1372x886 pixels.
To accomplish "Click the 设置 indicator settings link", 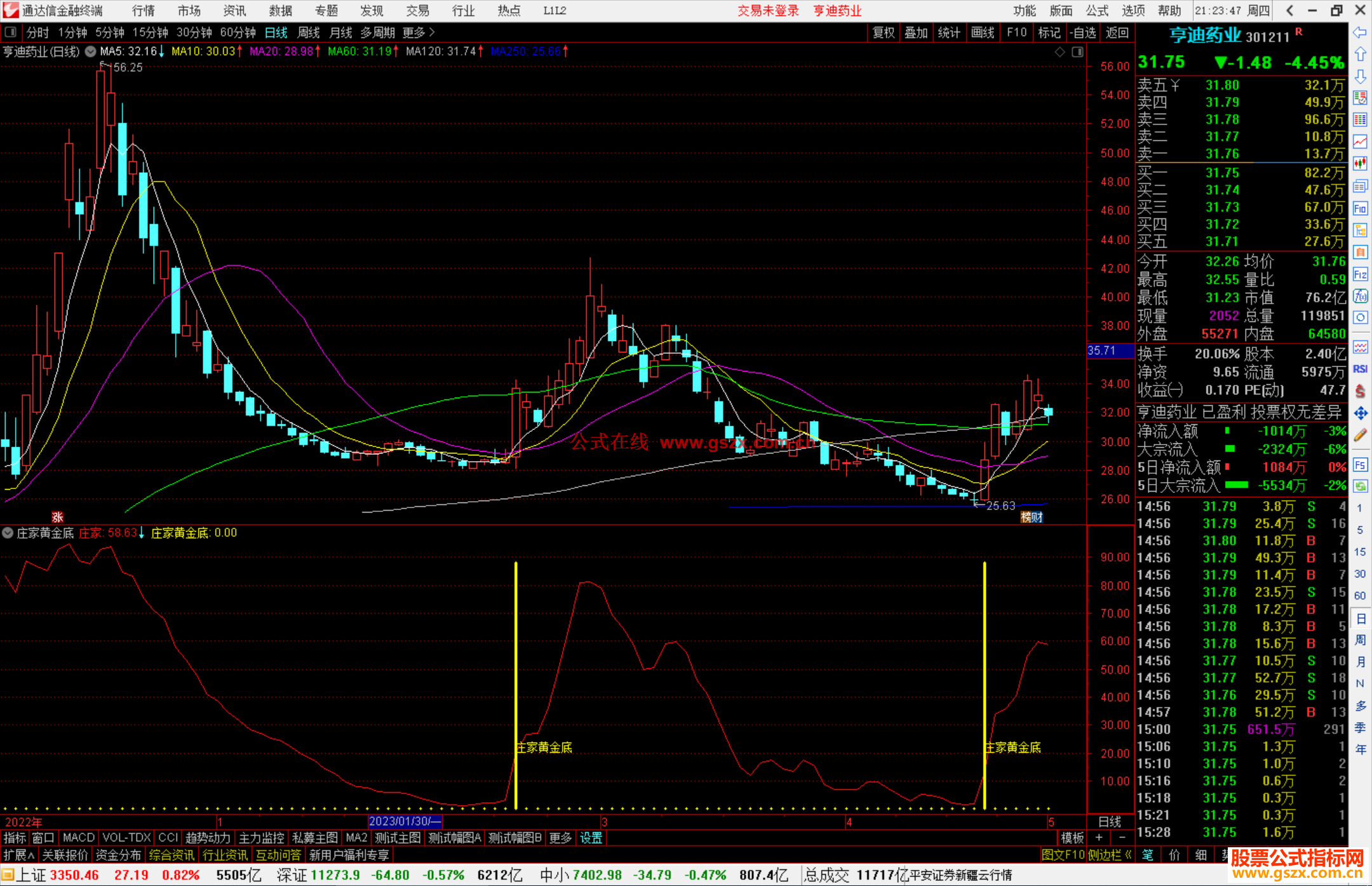I will pyautogui.click(x=591, y=838).
